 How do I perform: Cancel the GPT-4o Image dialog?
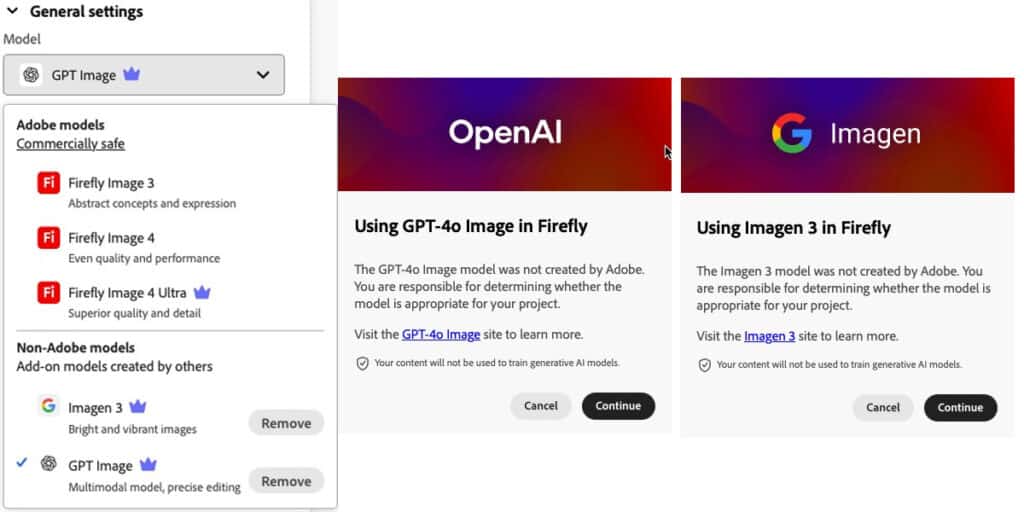point(541,406)
